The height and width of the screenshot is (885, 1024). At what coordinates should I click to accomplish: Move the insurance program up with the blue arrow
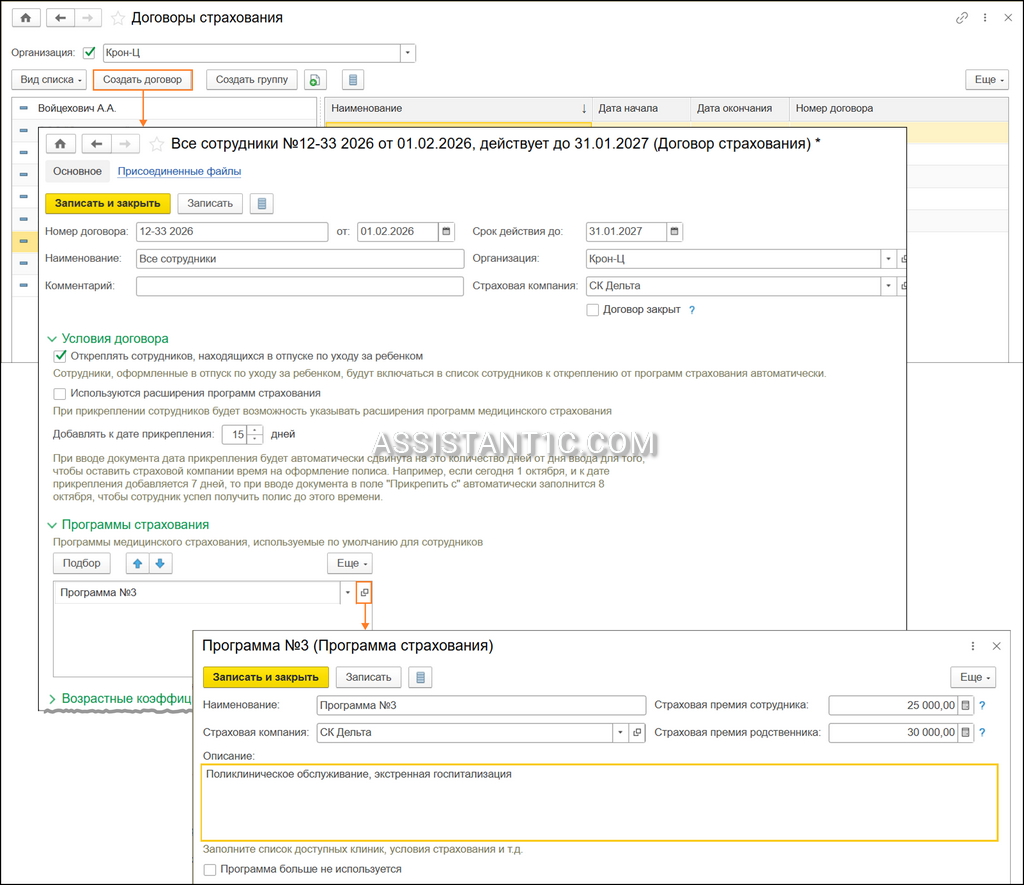point(137,563)
